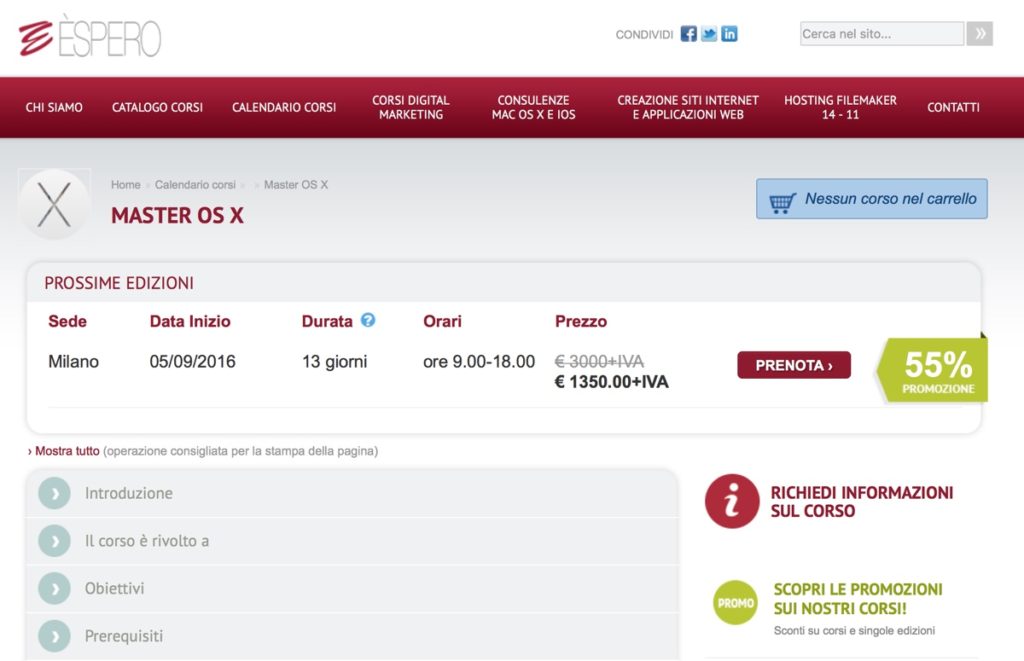The image size is (1024, 661).
Task: Click the 'Durata' column header text
Action: (327, 321)
